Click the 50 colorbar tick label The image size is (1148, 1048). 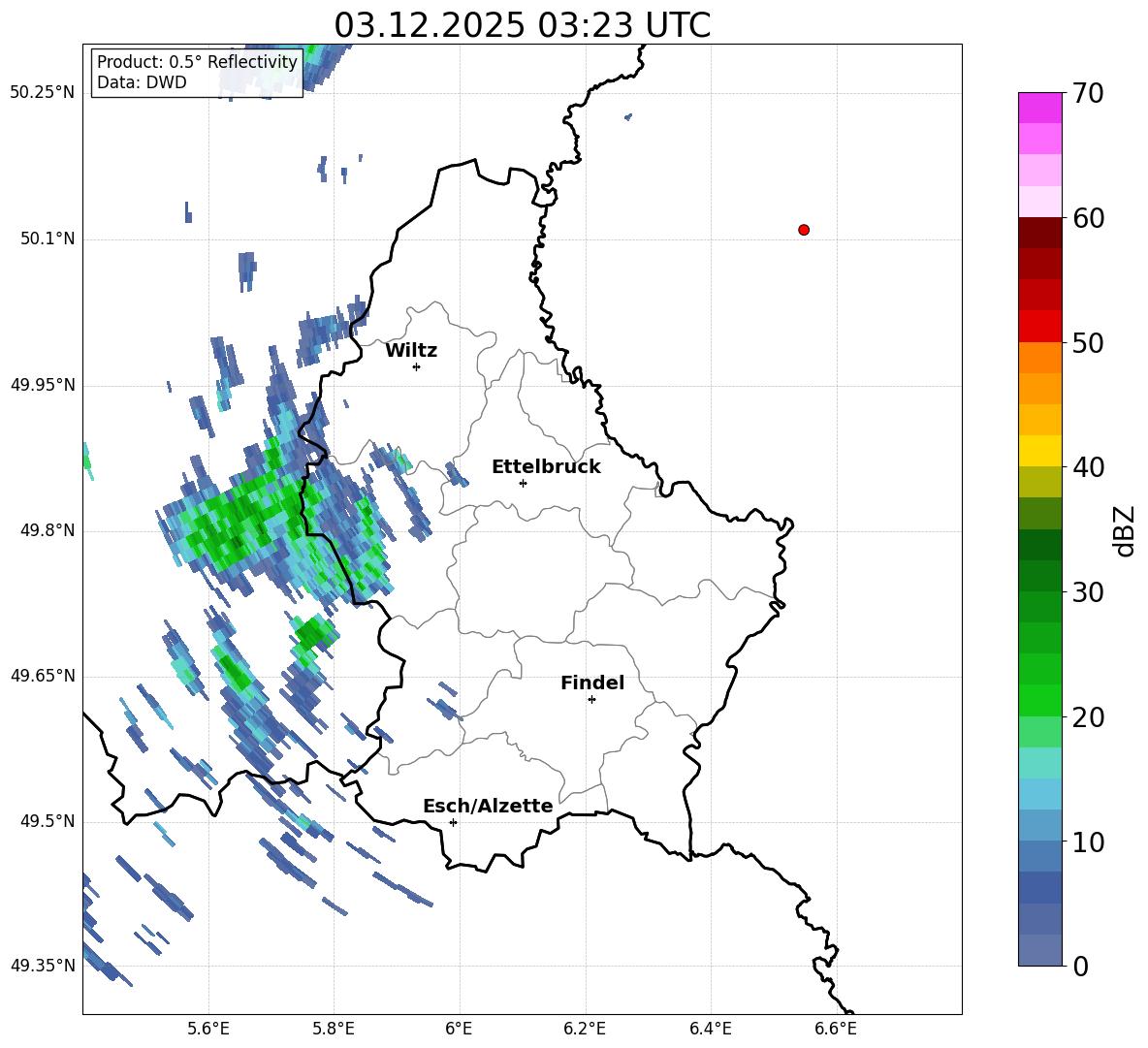(1088, 342)
